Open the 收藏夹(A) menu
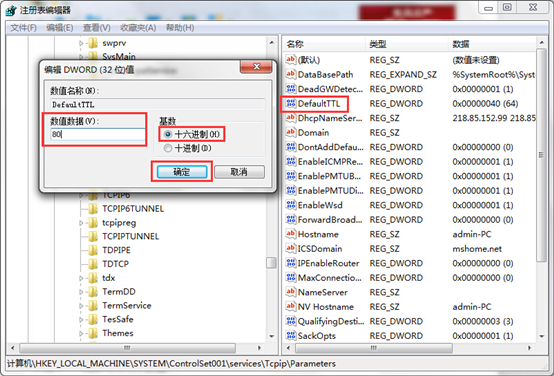The width and height of the screenshot is (554, 376). pyautogui.click(x=138, y=28)
